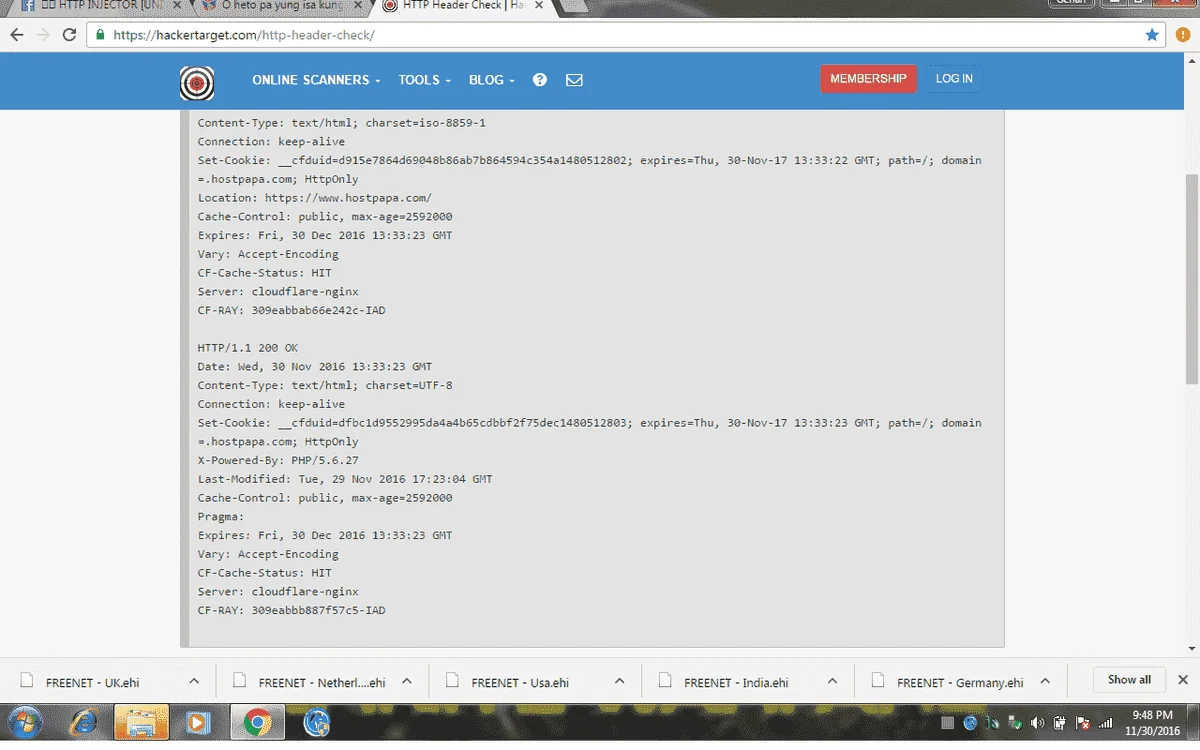
Task: Click the browser back arrow
Action: [17, 34]
